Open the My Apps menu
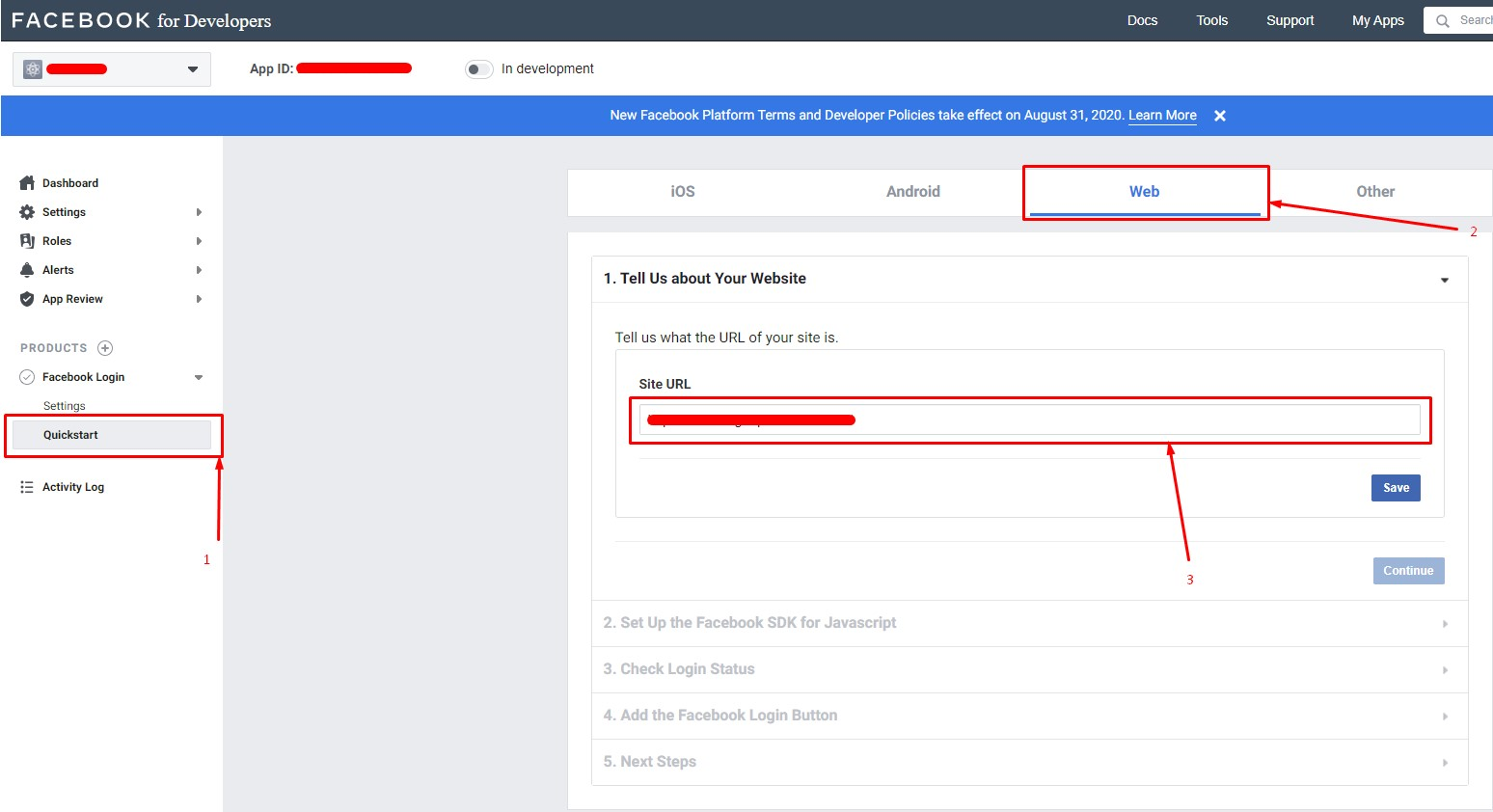This screenshot has width=1493, height=812. pyautogui.click(x=1378, y=20)
